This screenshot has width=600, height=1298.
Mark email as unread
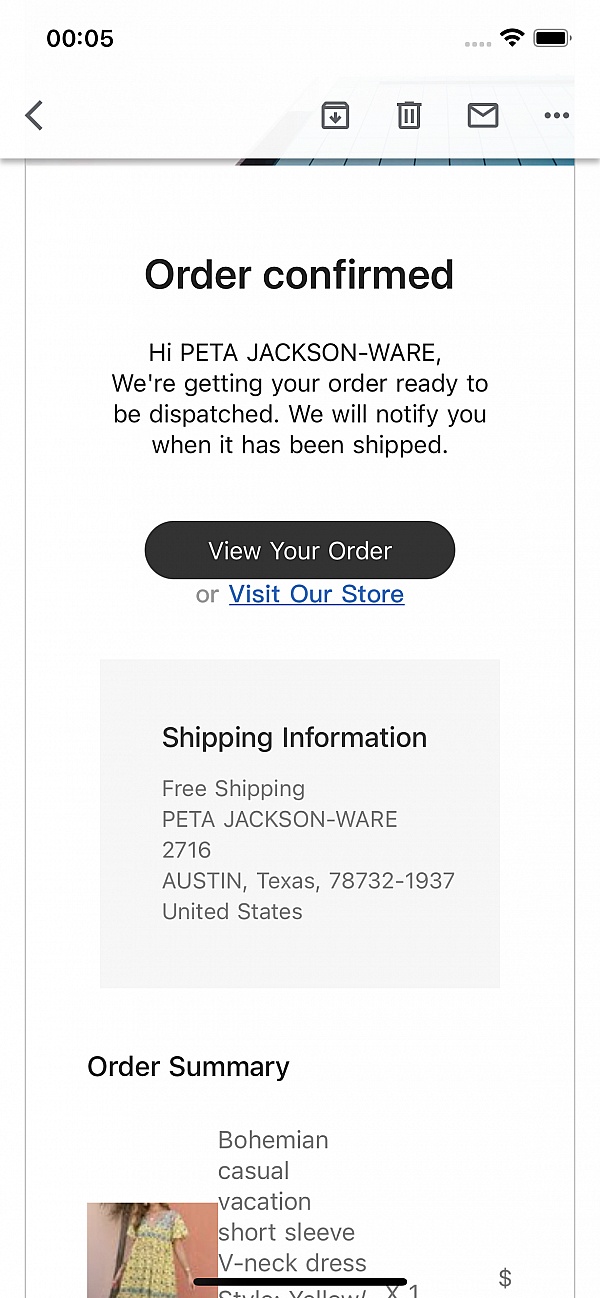[483, 116]
